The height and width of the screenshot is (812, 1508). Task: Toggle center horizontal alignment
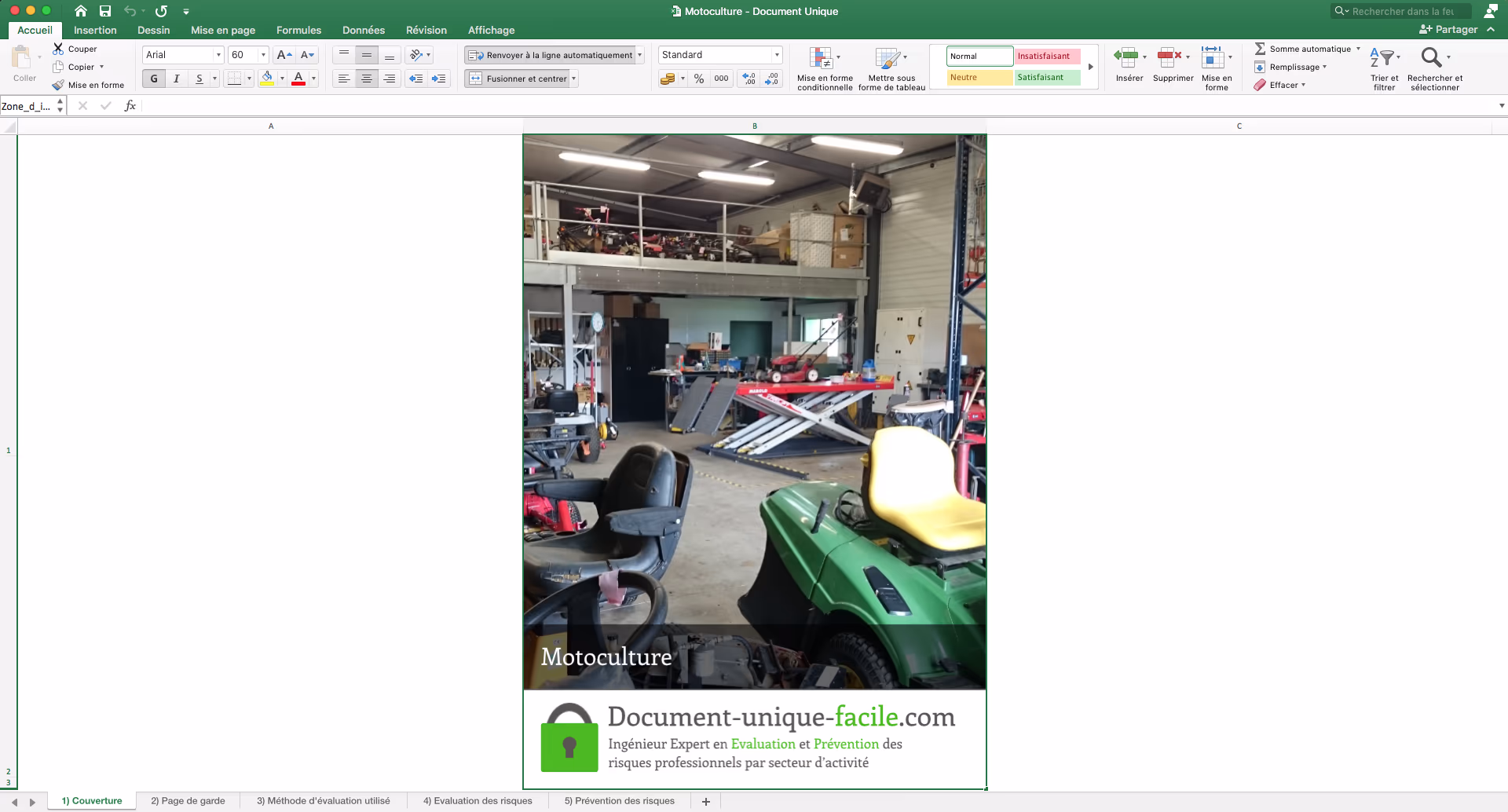[x=367, y=79]
